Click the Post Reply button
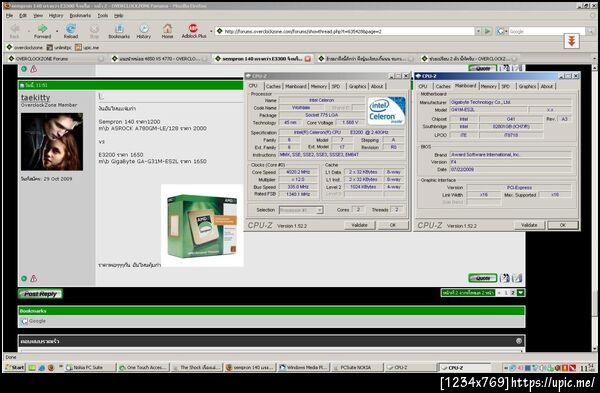Screen dimensions: 600x393 point(40,294)
